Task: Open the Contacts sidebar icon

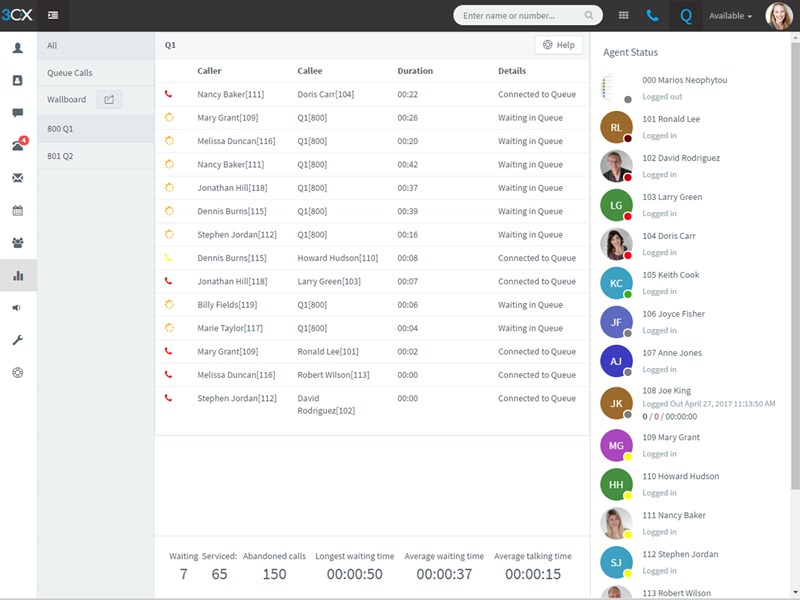Action: (18, 80)
